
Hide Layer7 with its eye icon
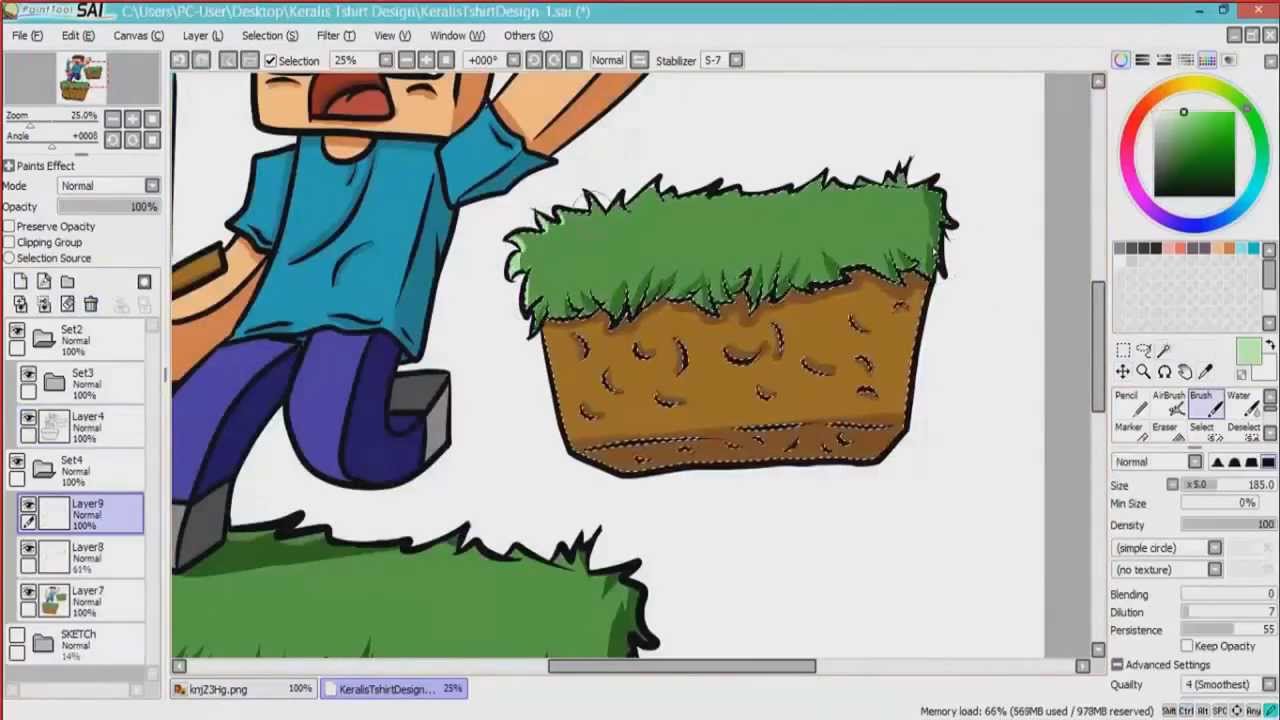28,593
